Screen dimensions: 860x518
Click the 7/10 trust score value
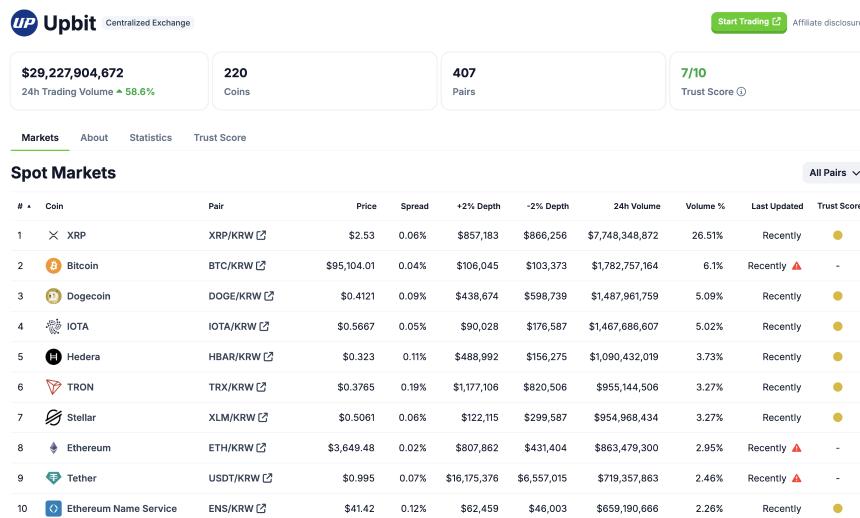pyautogui.click(x=693, y=73)
